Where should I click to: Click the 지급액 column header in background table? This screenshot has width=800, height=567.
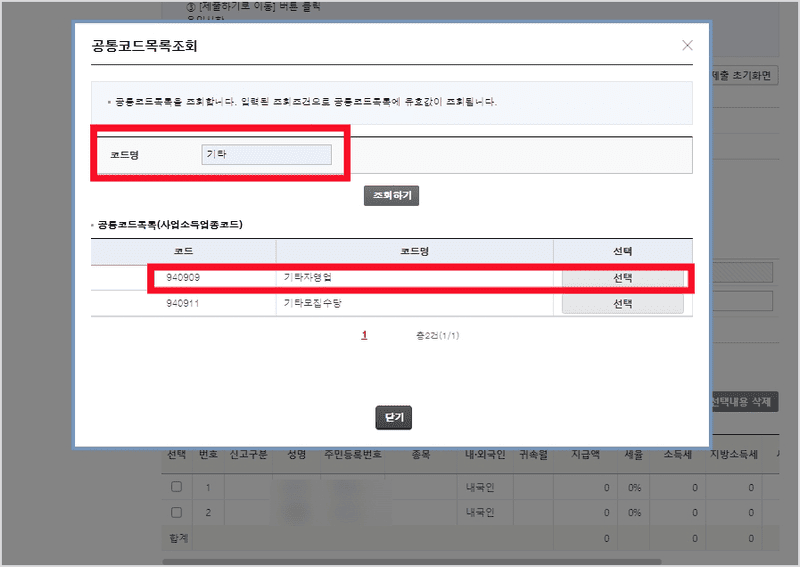click(585, 454)
